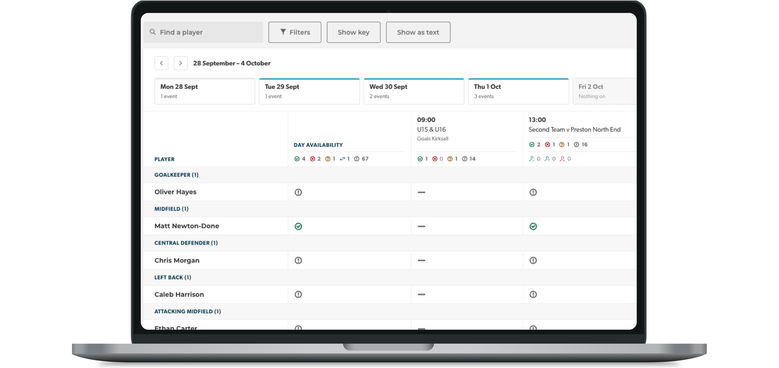Click Caleb Harrison day availability status icon
Image resolution: width=779 pixels, height=368 pixels.
coord(298,294)
